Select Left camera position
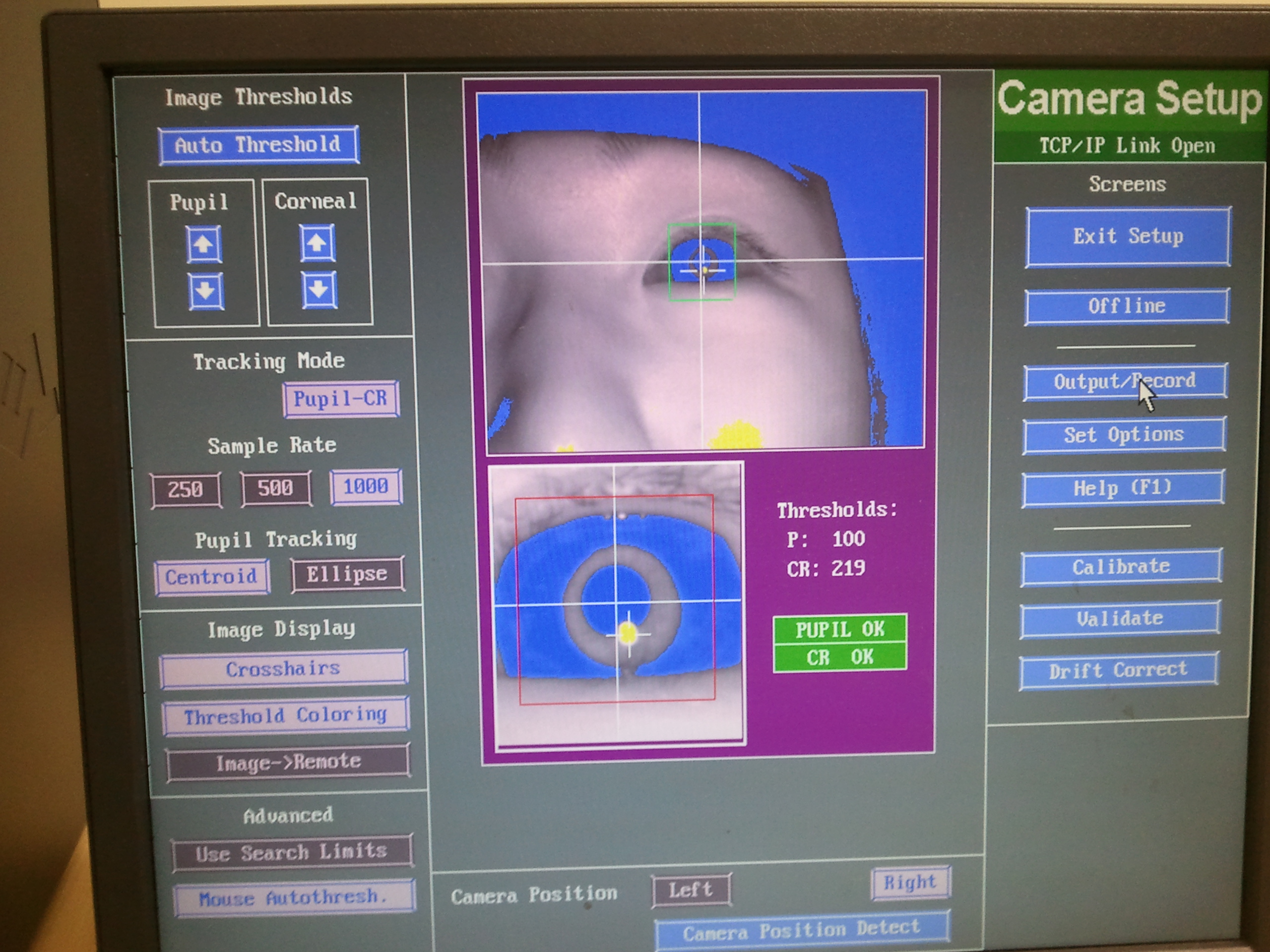The width and height of the screenshot is (1270, 952). (x=691, y=890)
